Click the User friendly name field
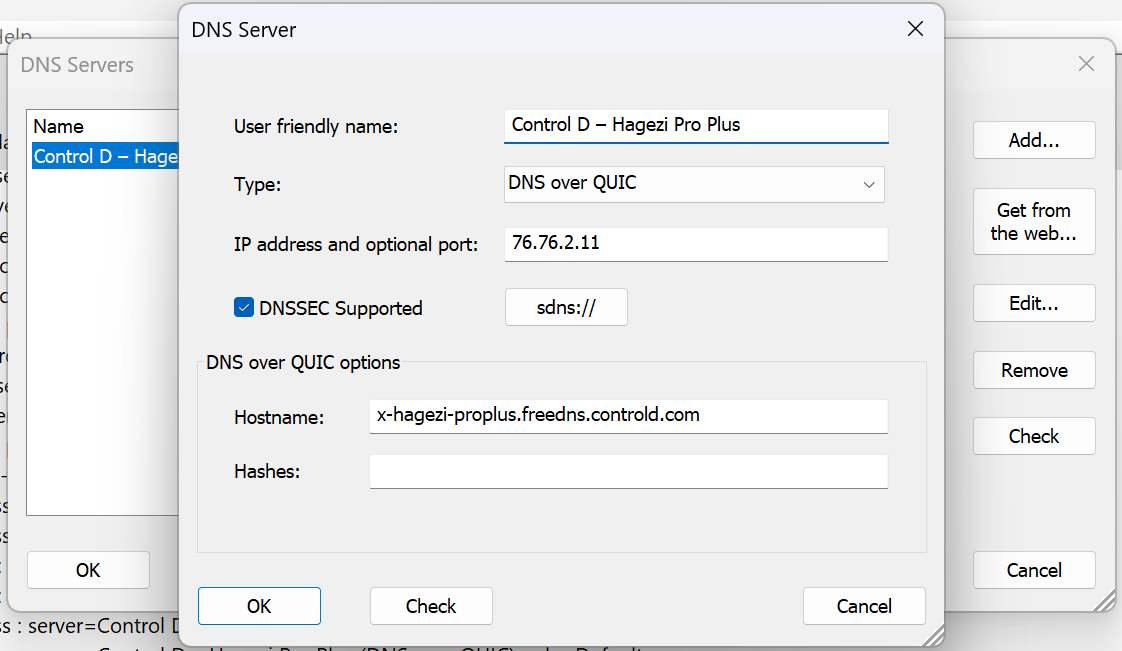Image resolution: width=1122 pixels, height=651 pixels. 696,126
